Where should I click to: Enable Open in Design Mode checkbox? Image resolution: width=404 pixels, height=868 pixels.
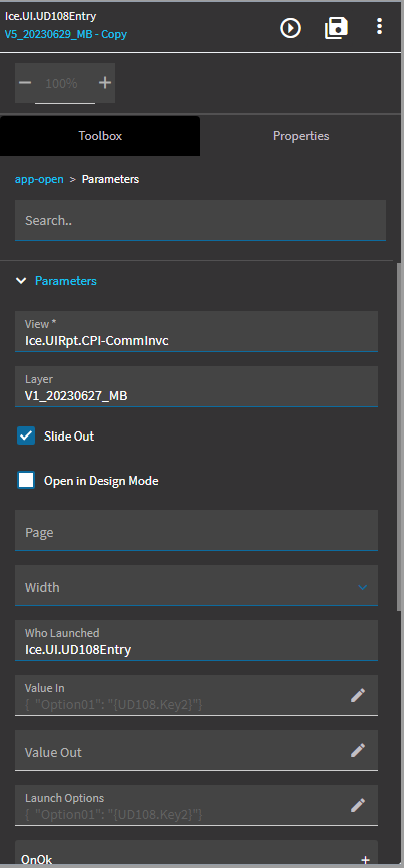pyautogui.click(x=26, y=480)
